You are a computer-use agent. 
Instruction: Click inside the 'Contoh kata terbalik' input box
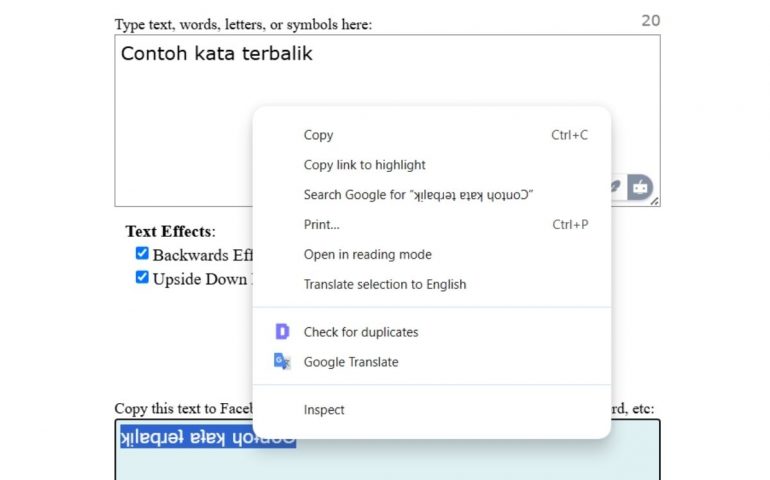180,120
